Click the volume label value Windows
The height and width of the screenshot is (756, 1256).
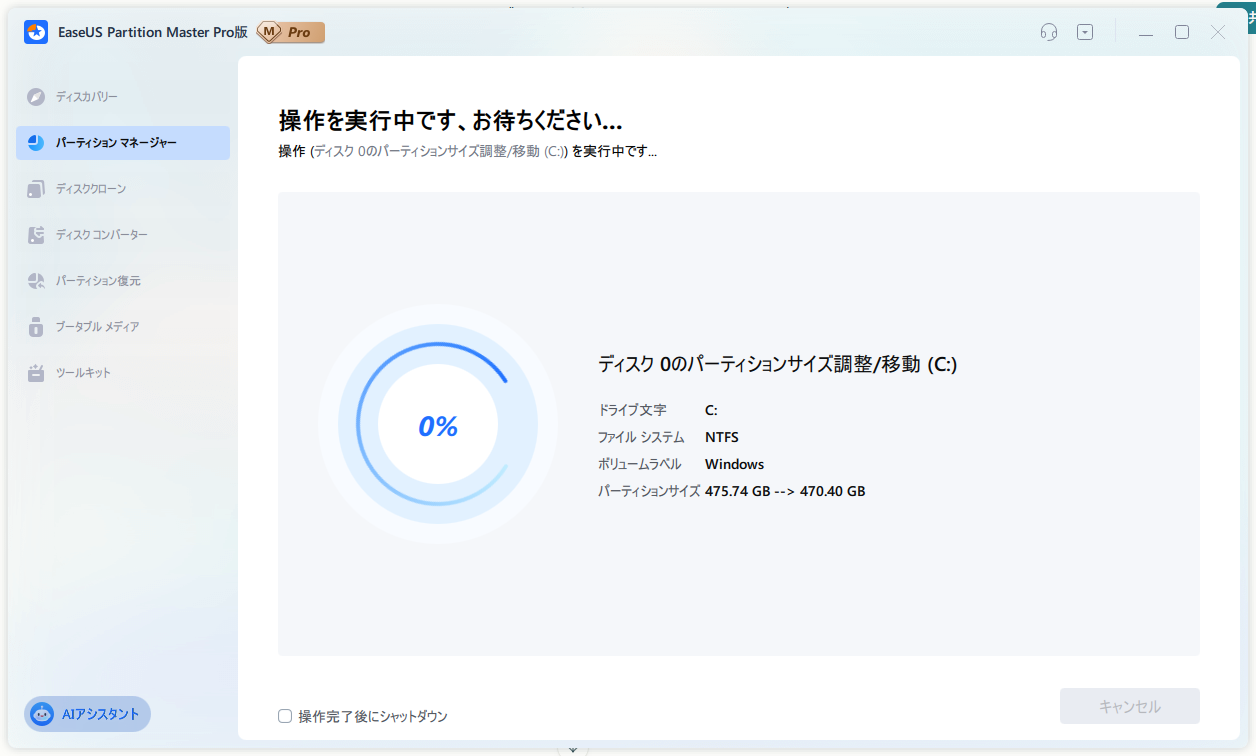click(x=735, y=464)
